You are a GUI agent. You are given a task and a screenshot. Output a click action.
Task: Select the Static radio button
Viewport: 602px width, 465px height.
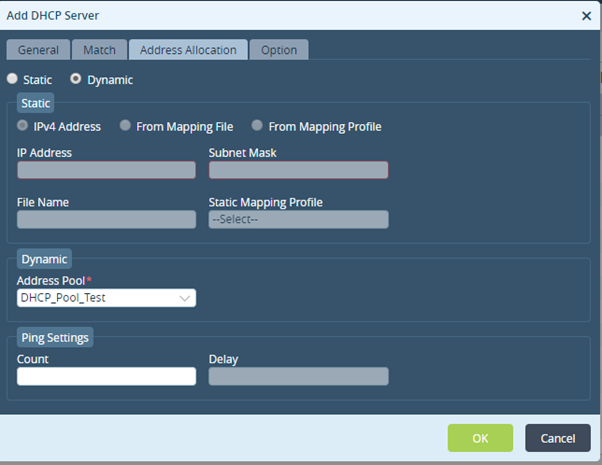(x=12, y=79)
